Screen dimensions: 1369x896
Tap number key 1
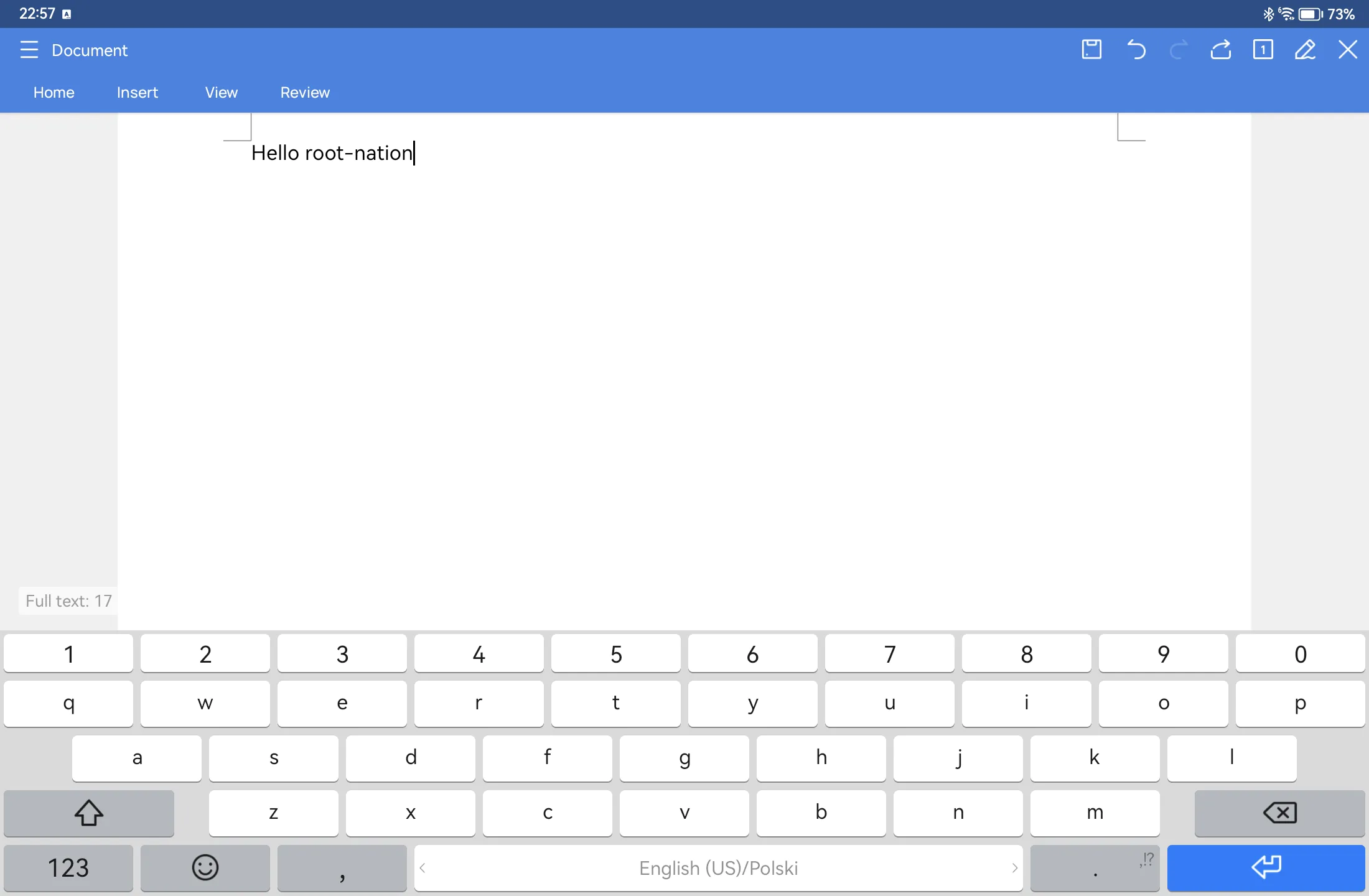click(x=68, y=653)
